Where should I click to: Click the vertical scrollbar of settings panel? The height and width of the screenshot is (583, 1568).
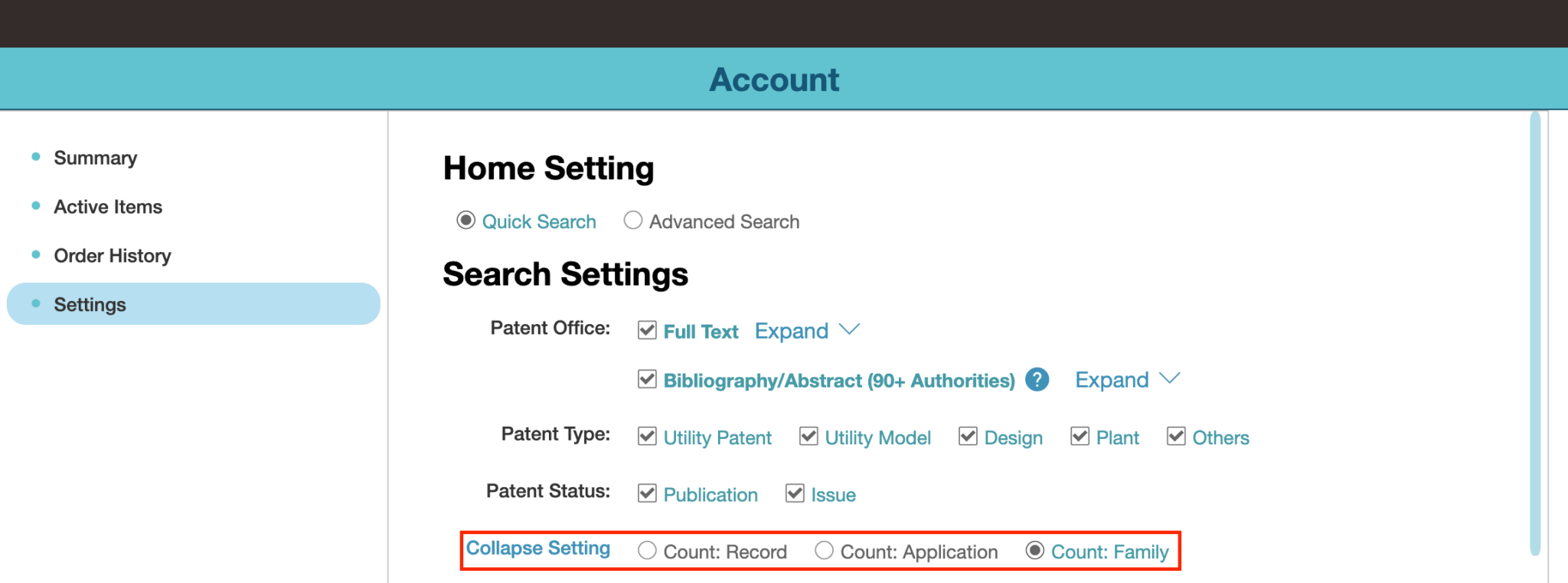tap(1535, 333)
